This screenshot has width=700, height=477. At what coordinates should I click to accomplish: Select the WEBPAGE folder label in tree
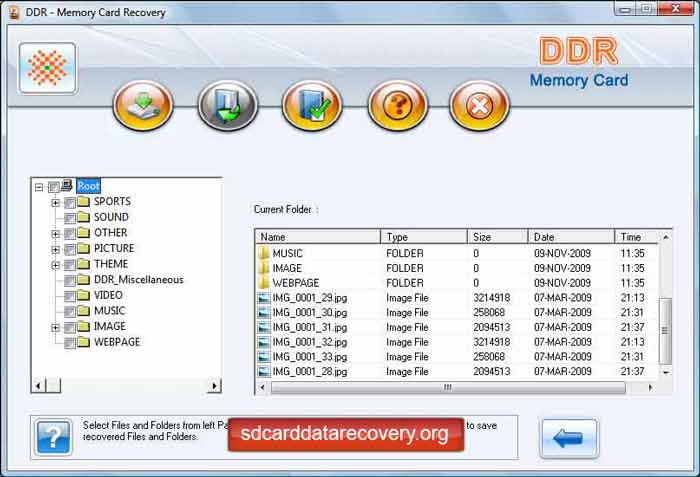coord(117,342)
